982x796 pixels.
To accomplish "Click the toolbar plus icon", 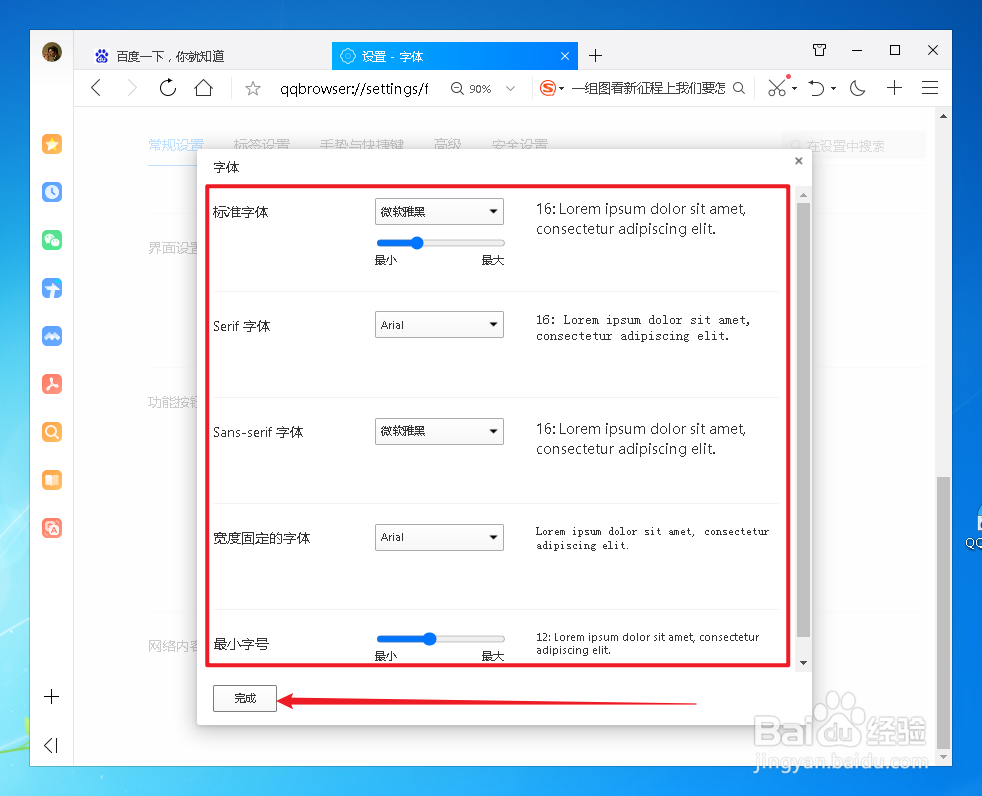I will pos(894,88).
